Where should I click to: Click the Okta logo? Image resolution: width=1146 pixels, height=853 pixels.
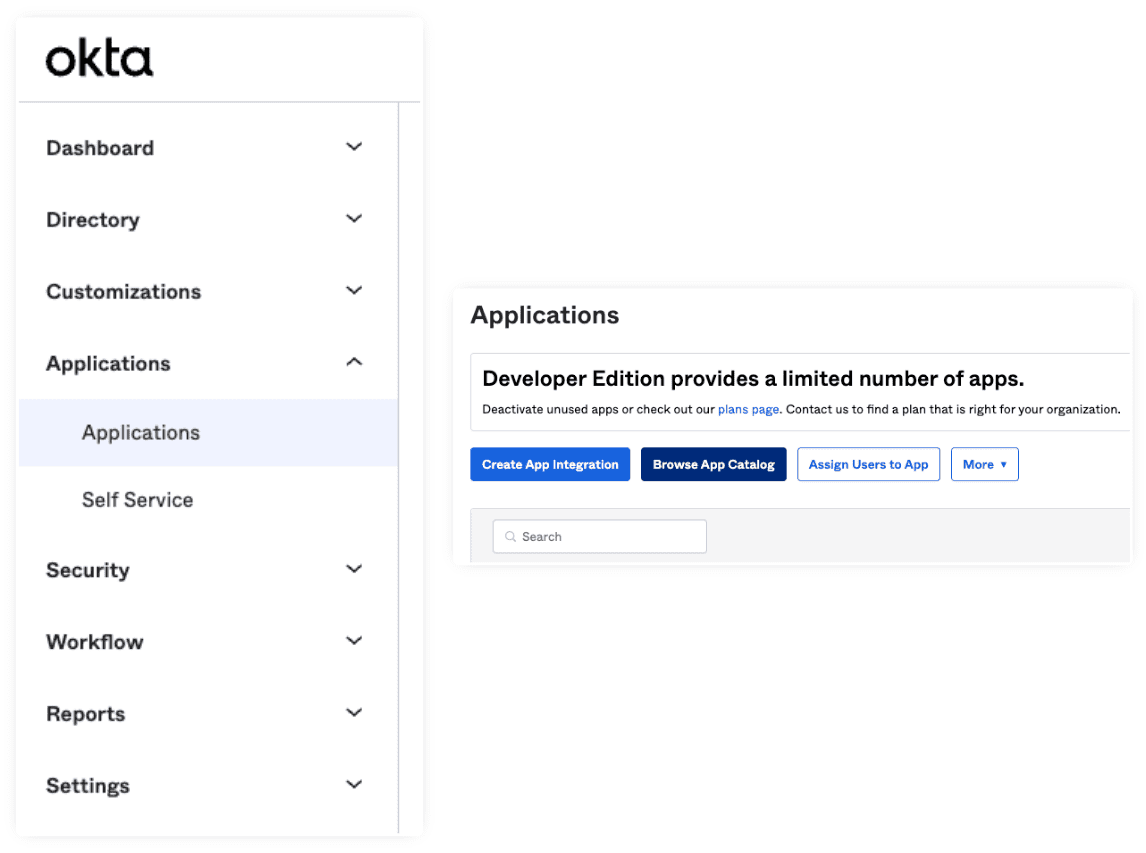(99, 60)
